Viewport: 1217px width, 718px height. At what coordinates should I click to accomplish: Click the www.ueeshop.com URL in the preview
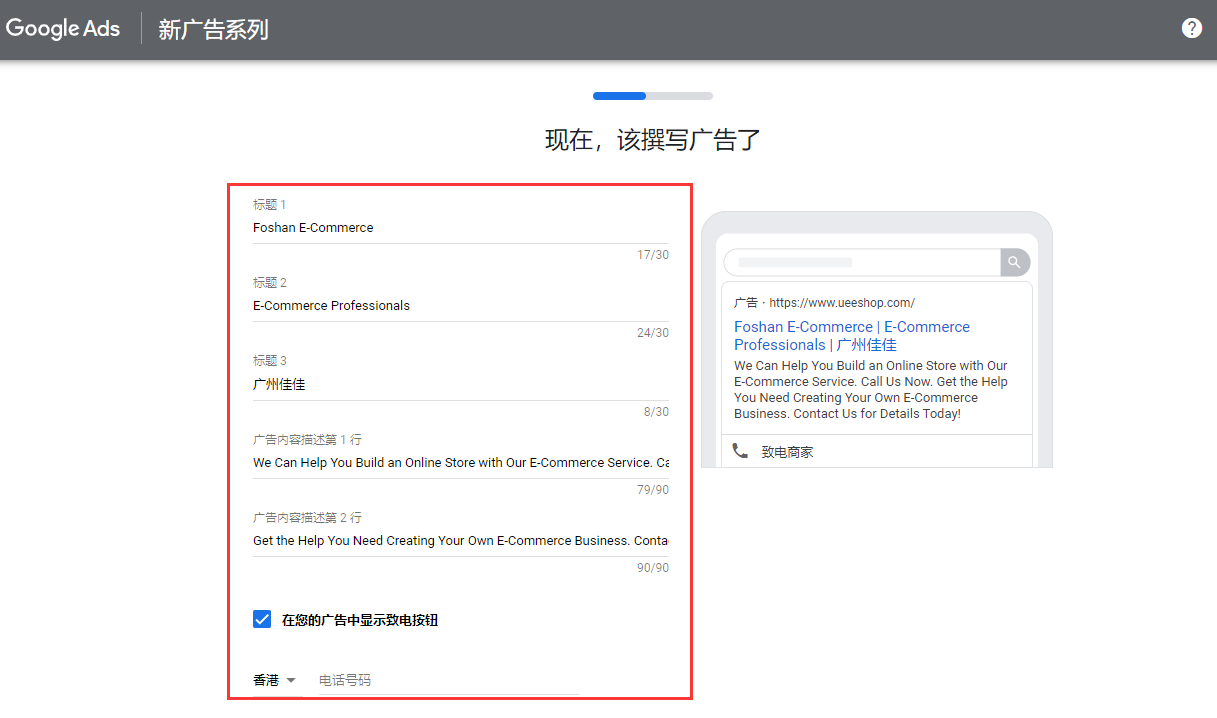[x=841, y=302]
